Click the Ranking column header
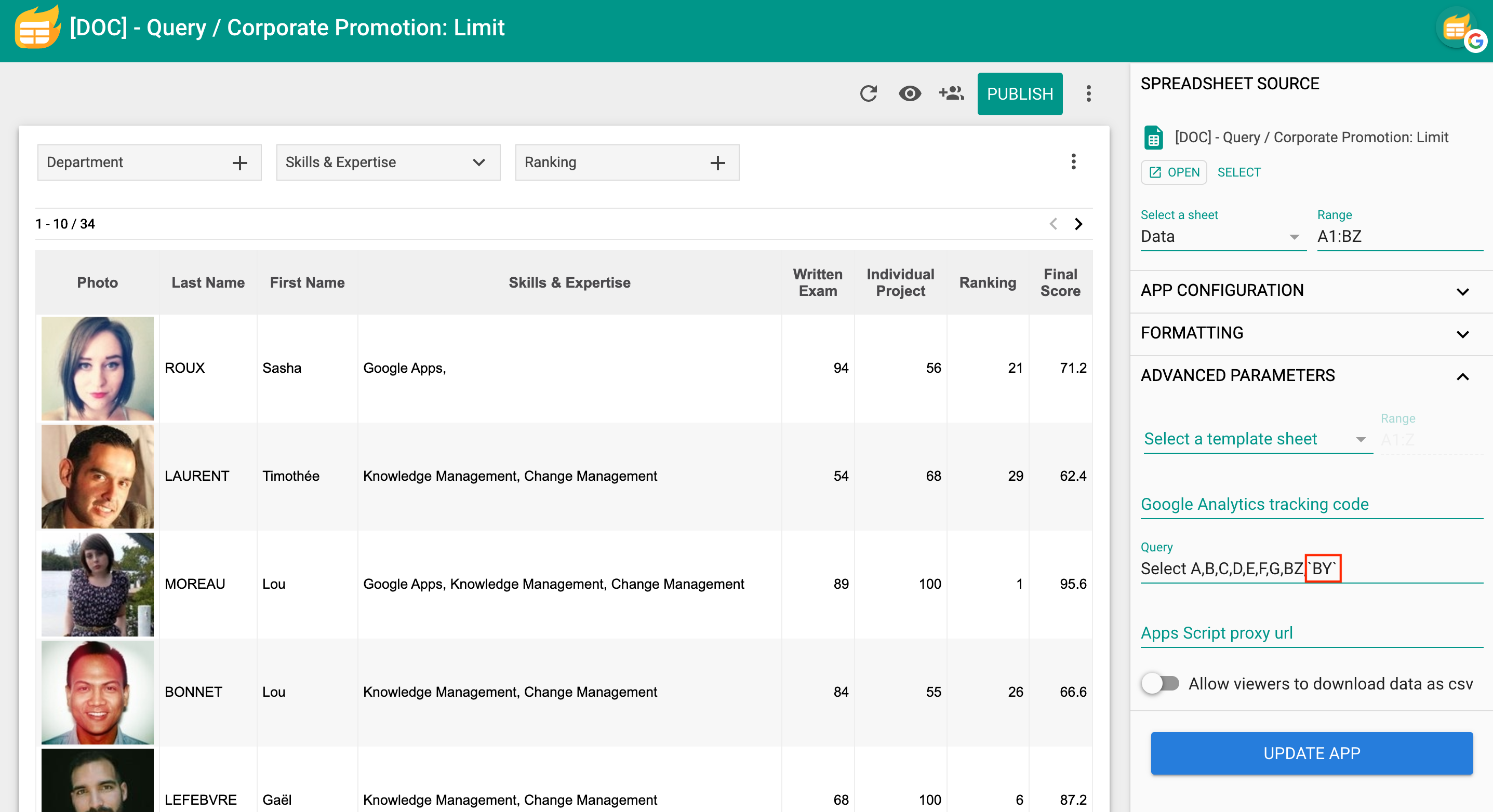1493x812 pixels. 987,282
